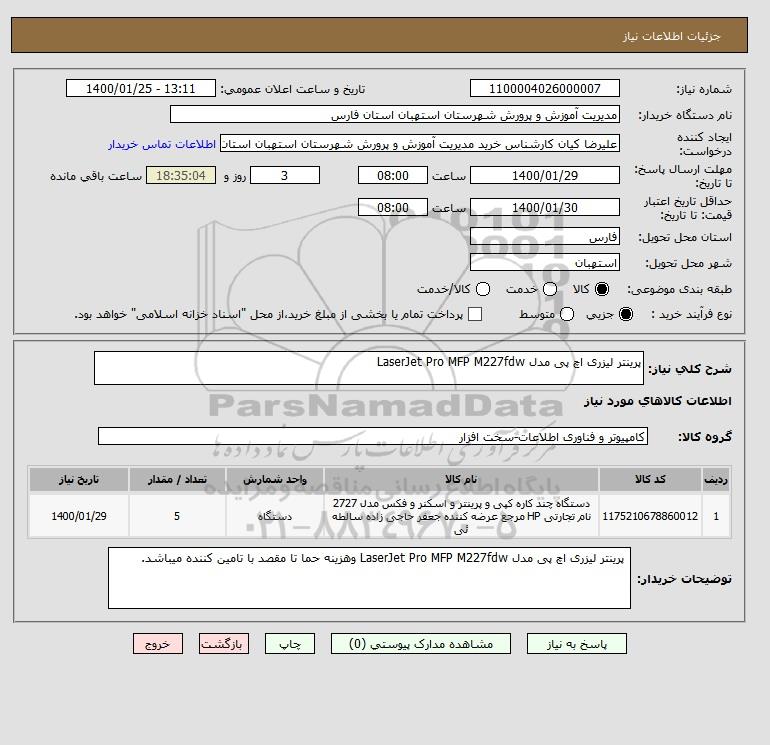Click the general description box LaserJet Pro MFP M227fdw
The height and width of the screenshot is (745, 770).
369,368
